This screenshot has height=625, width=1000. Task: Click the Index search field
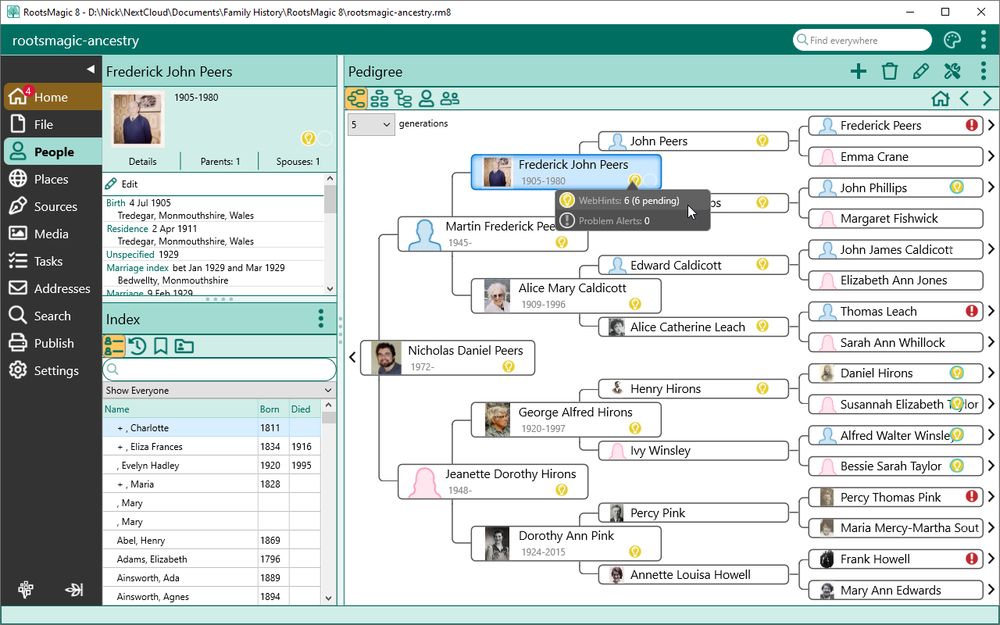coord(219,369)
